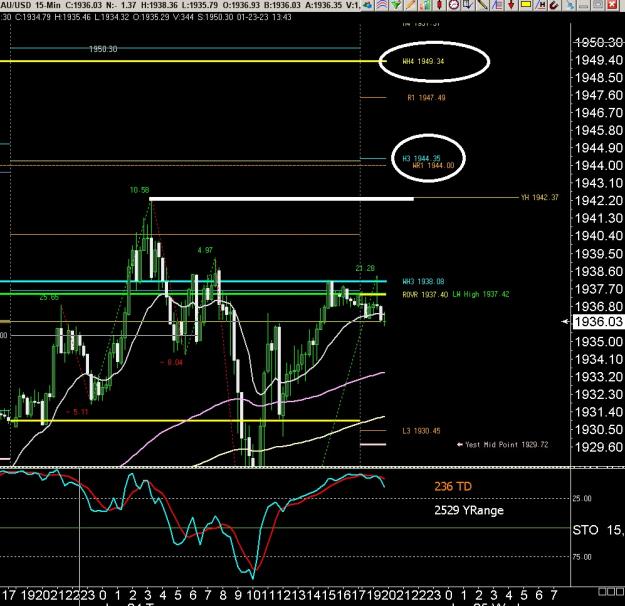The height and width of the screenshot is (606, 625).
Task: Click the LW High 1937.42 label
Action: [481, 295]
